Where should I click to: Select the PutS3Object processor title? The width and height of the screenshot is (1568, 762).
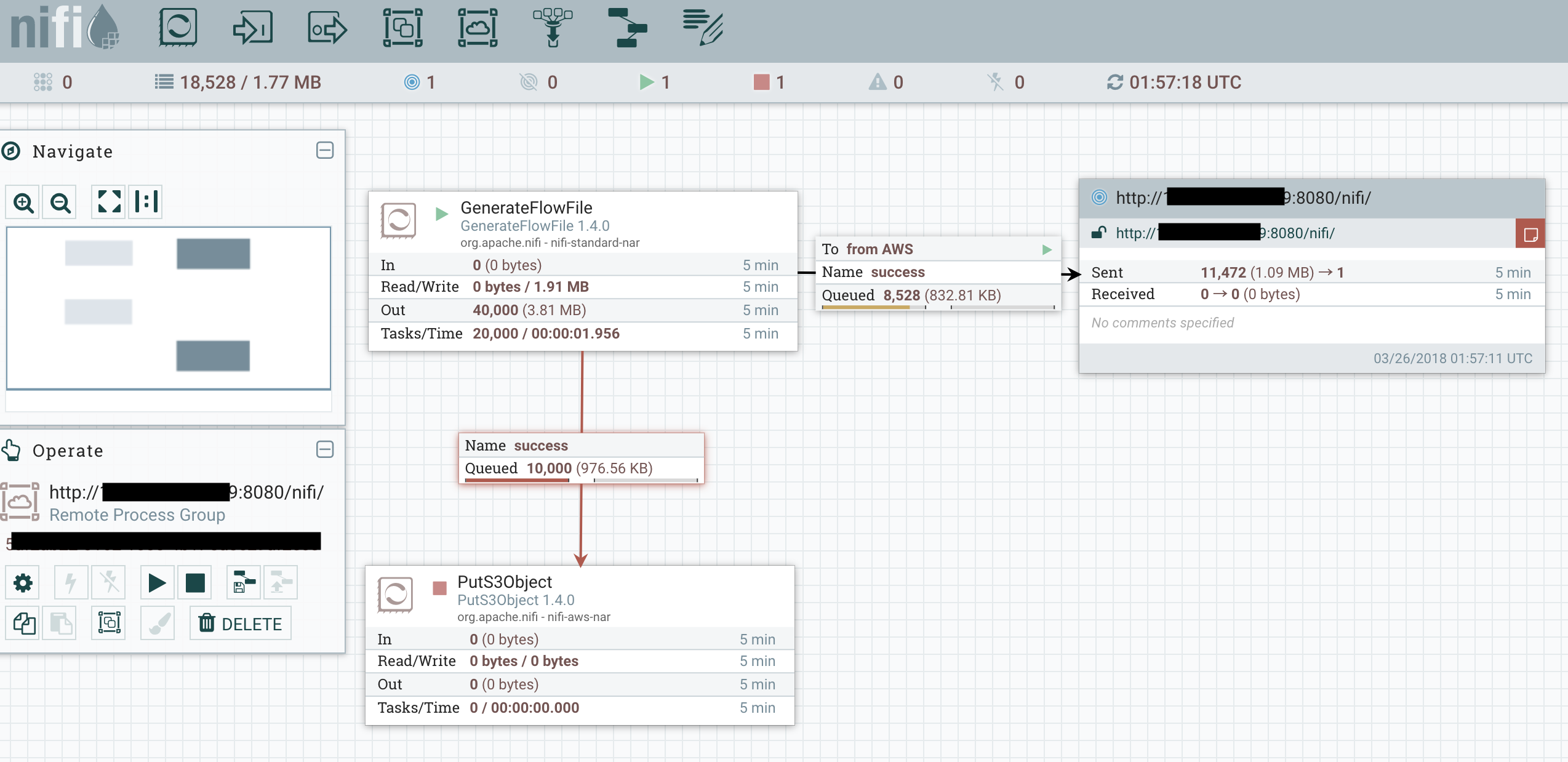[505, 582]
